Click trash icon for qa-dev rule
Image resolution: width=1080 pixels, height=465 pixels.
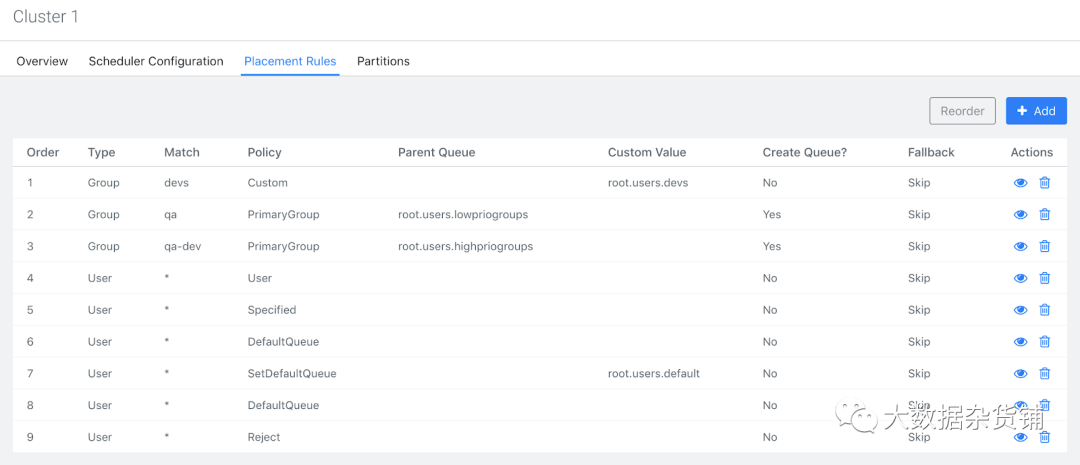(1044, 246)
